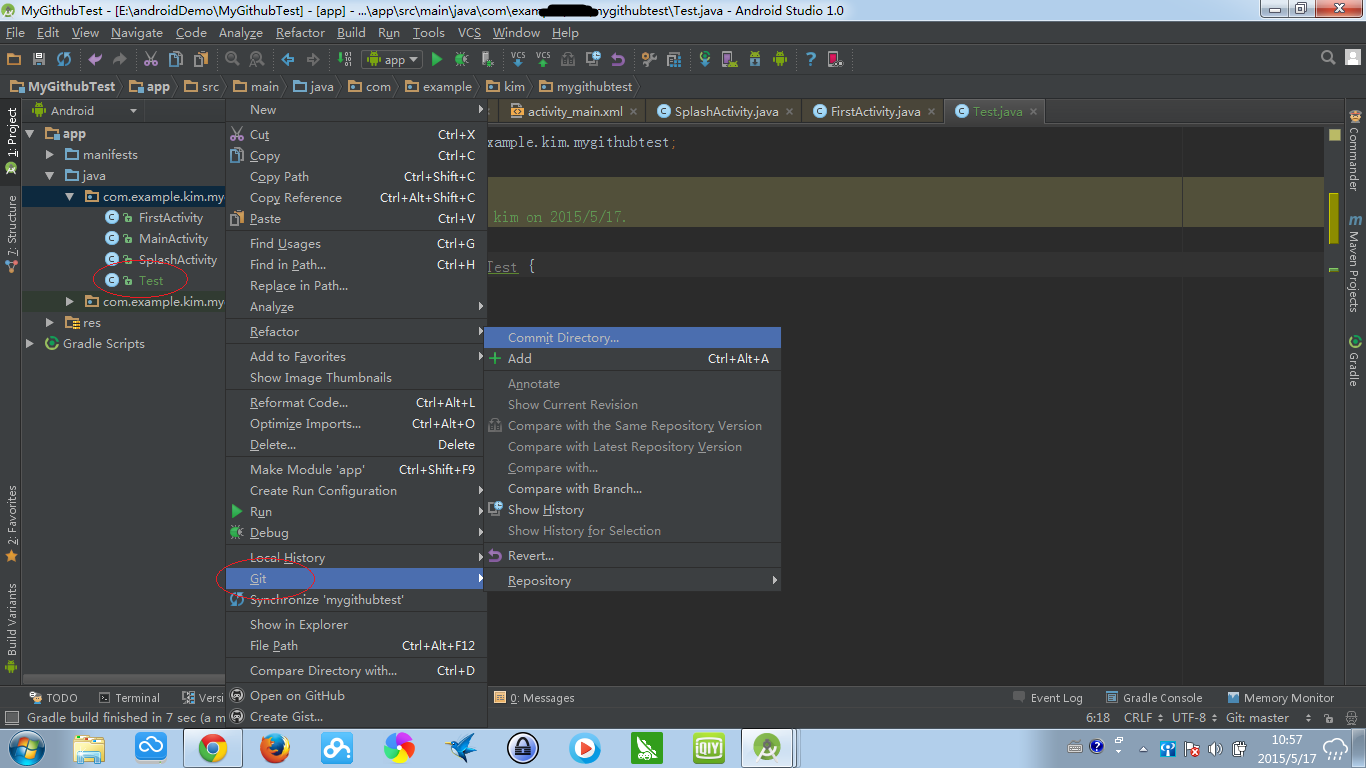The height and width of the screenshot is (768, 1366).
Task: Open Project Structure toolbar icon
Action: pos(674,60)
